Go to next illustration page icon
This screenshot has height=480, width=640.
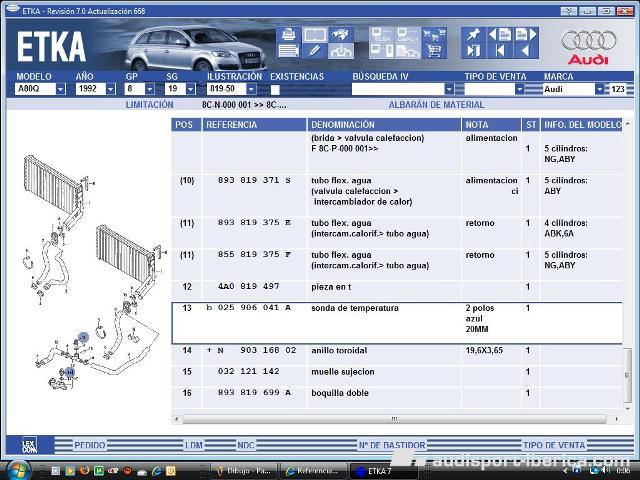coord(526,34)
